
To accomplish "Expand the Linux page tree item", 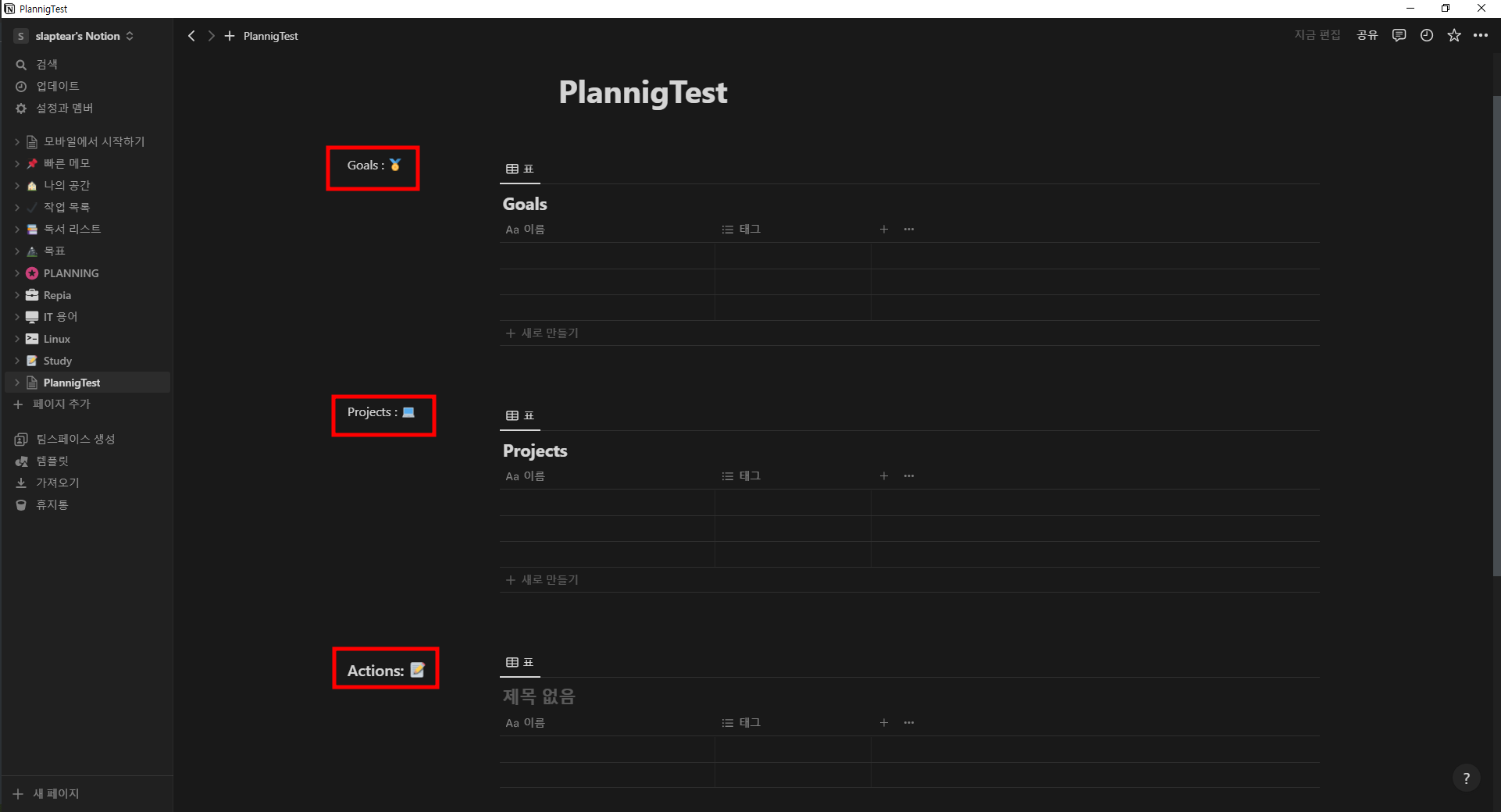I will coord(17,339).
